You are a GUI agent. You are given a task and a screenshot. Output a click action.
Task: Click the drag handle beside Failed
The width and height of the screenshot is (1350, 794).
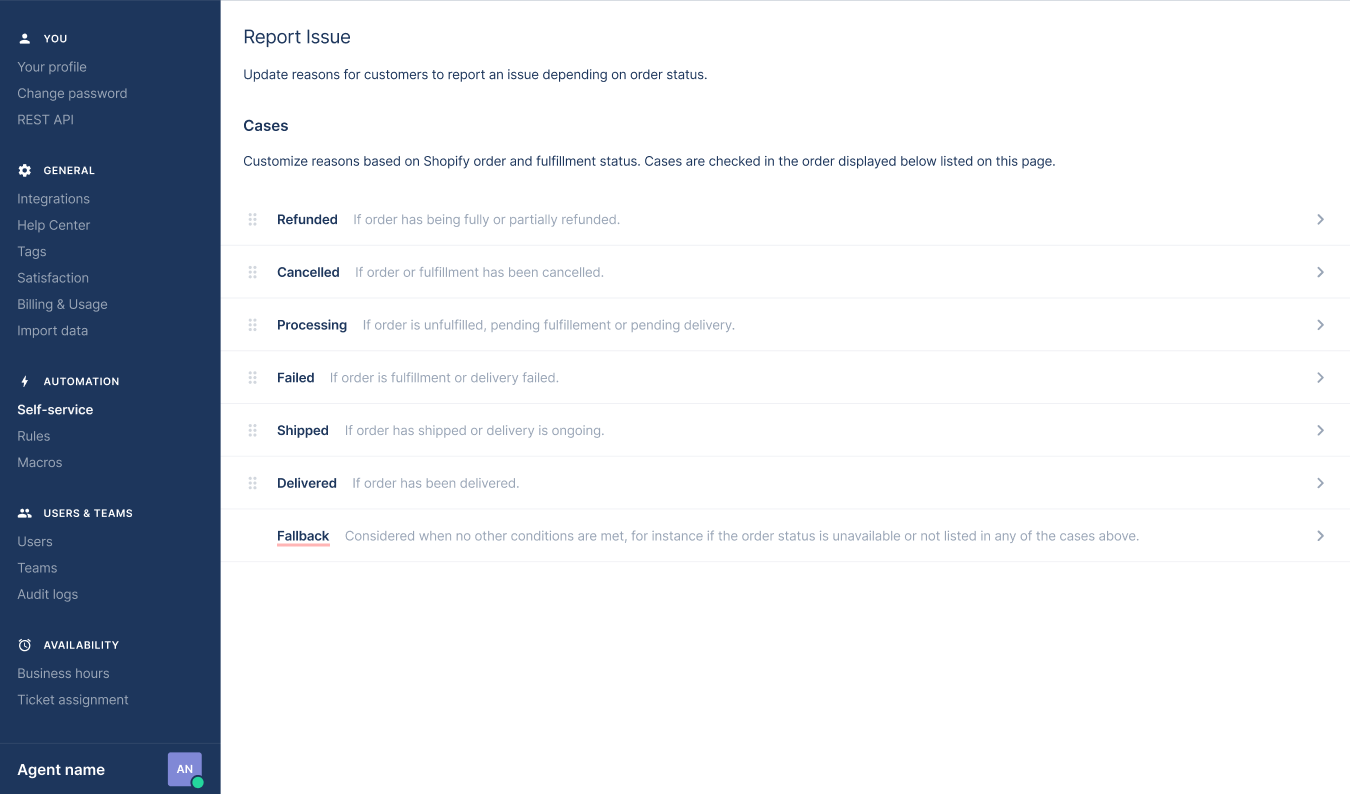pyautogui.click(x=253, y=378)
